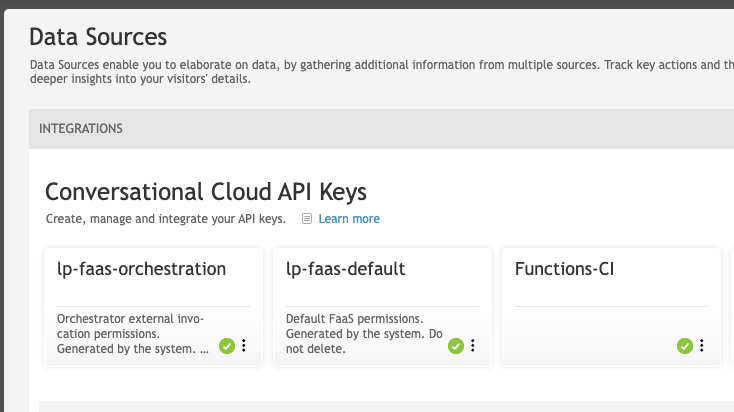Click the lp-faas-default green status checkmark
This screenshot has width=734, height=412.
point(456,346)
